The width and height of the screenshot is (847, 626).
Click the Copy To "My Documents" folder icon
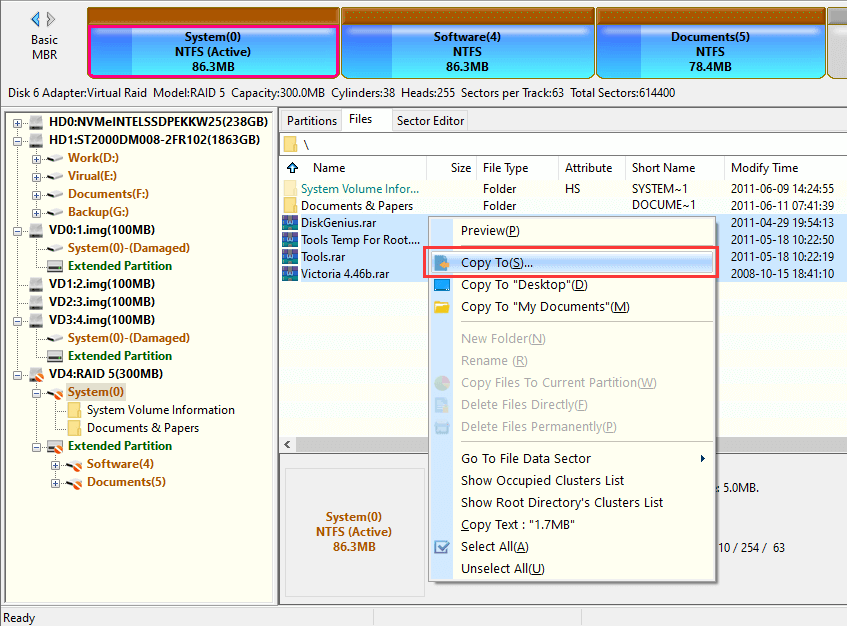[442, 307]
